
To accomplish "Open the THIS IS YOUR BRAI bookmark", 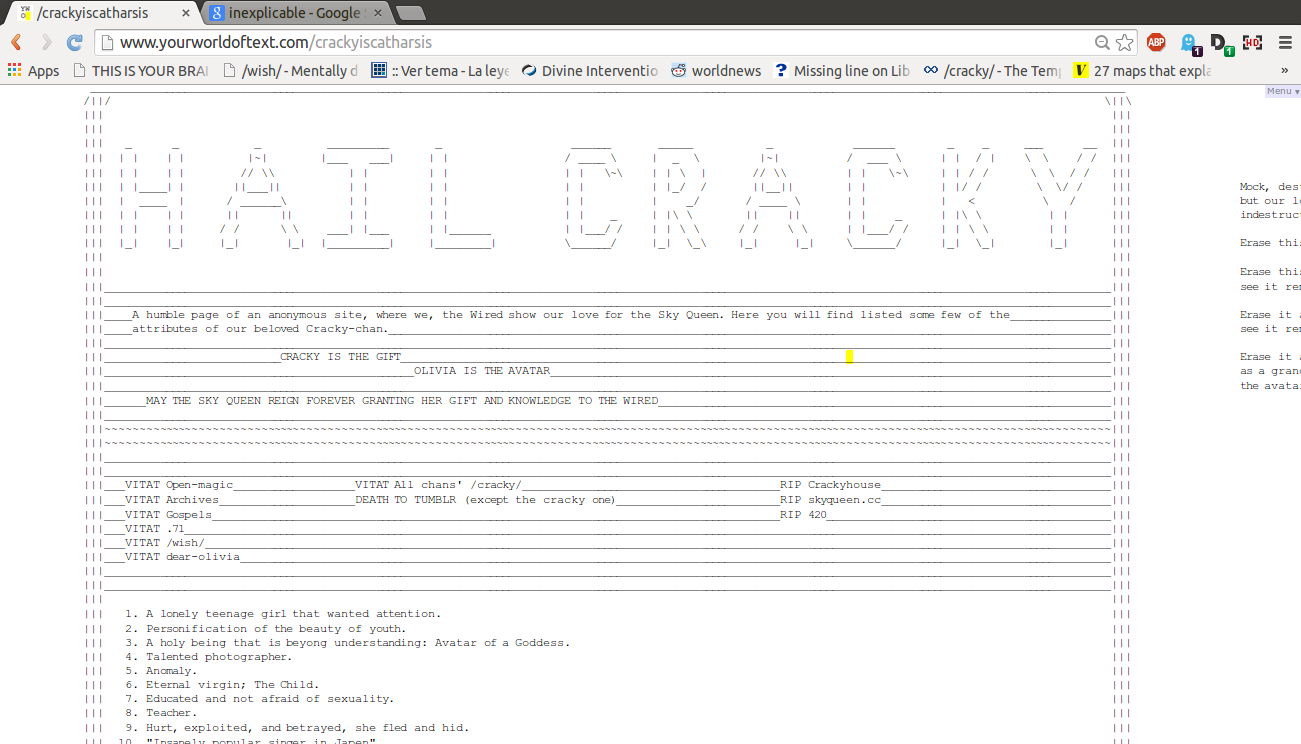I will pos(140,70).
